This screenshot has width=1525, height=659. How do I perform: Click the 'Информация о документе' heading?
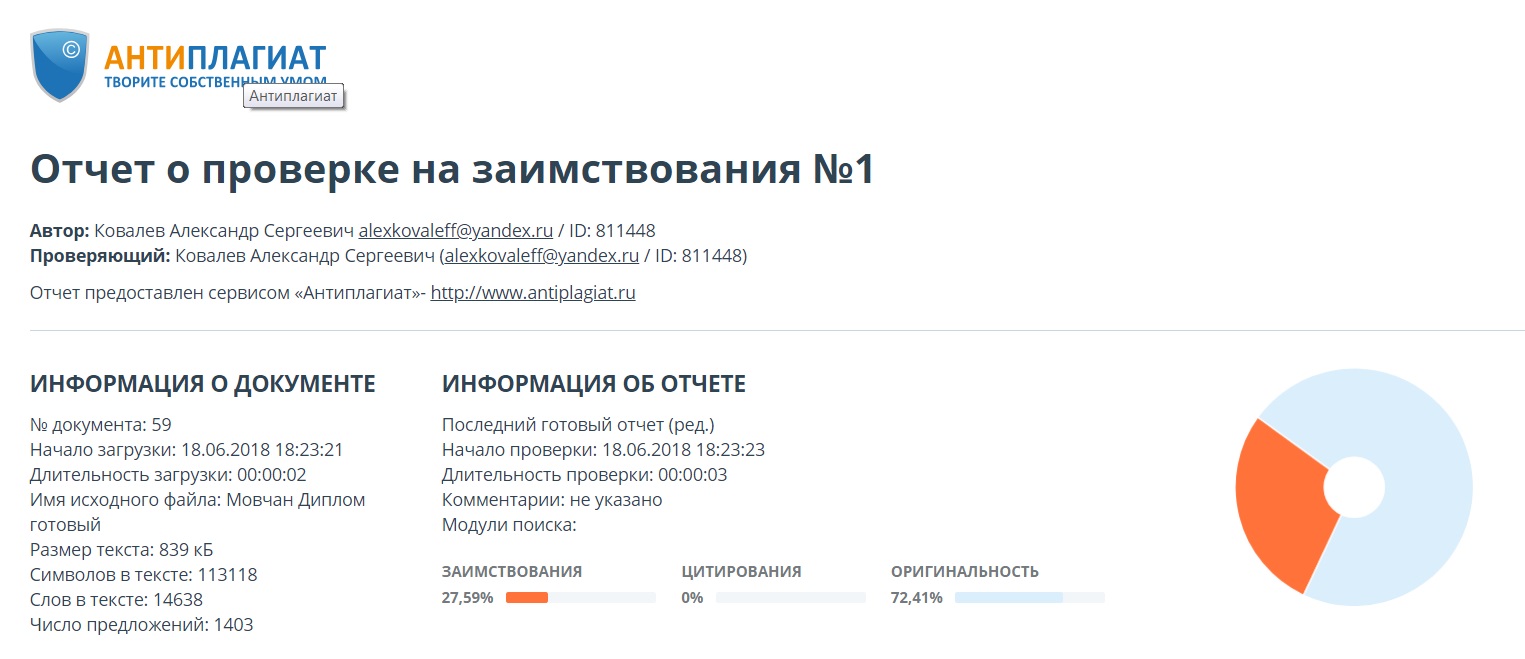click(x=203, y=383)
